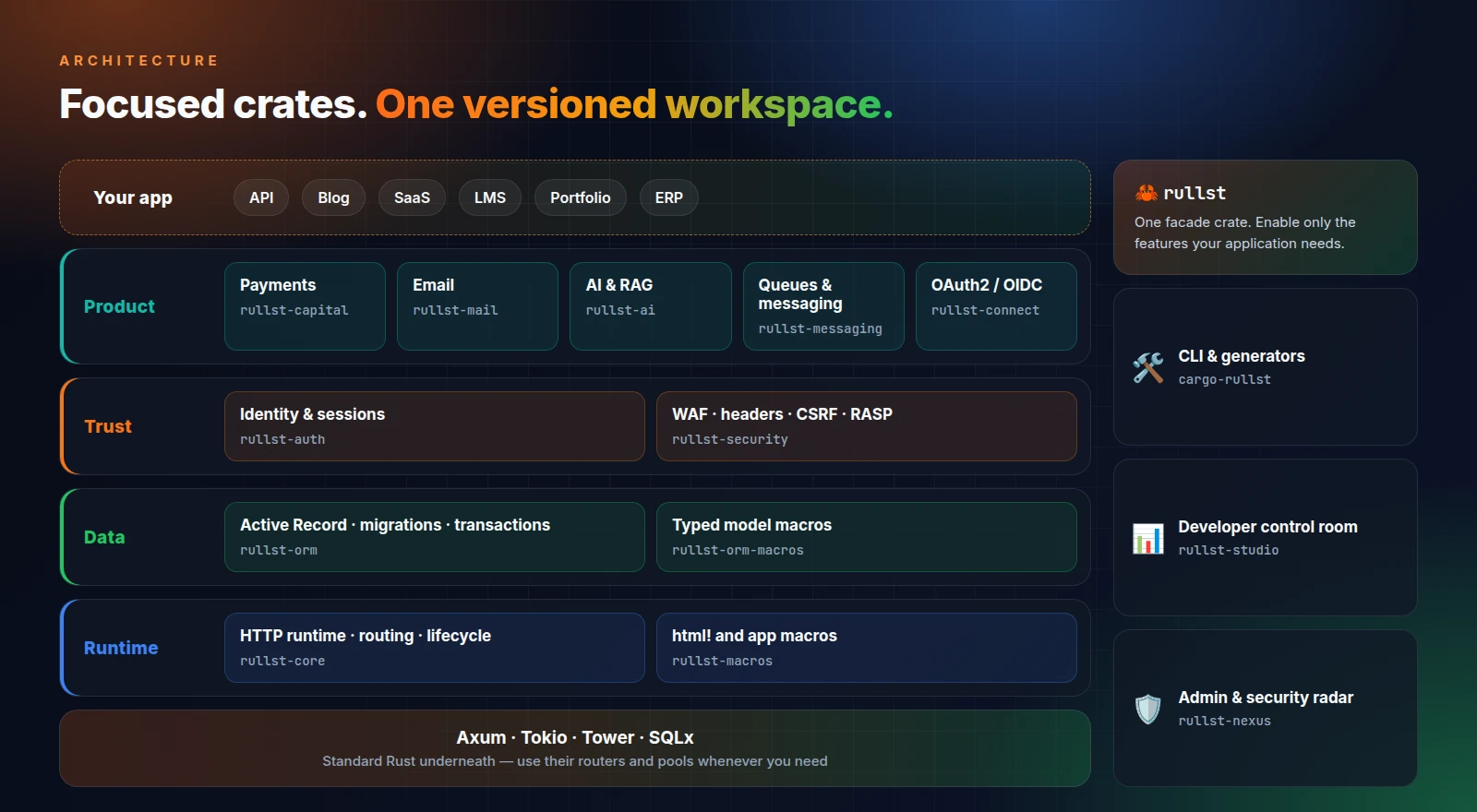
Task: Select the API pill
Action: tap(261, 197)
